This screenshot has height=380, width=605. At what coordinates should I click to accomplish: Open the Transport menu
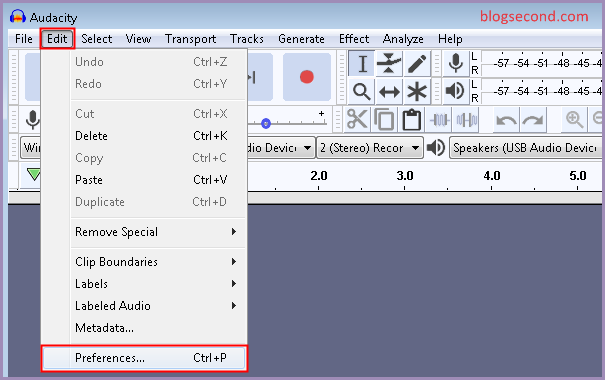tap(191, 39)
